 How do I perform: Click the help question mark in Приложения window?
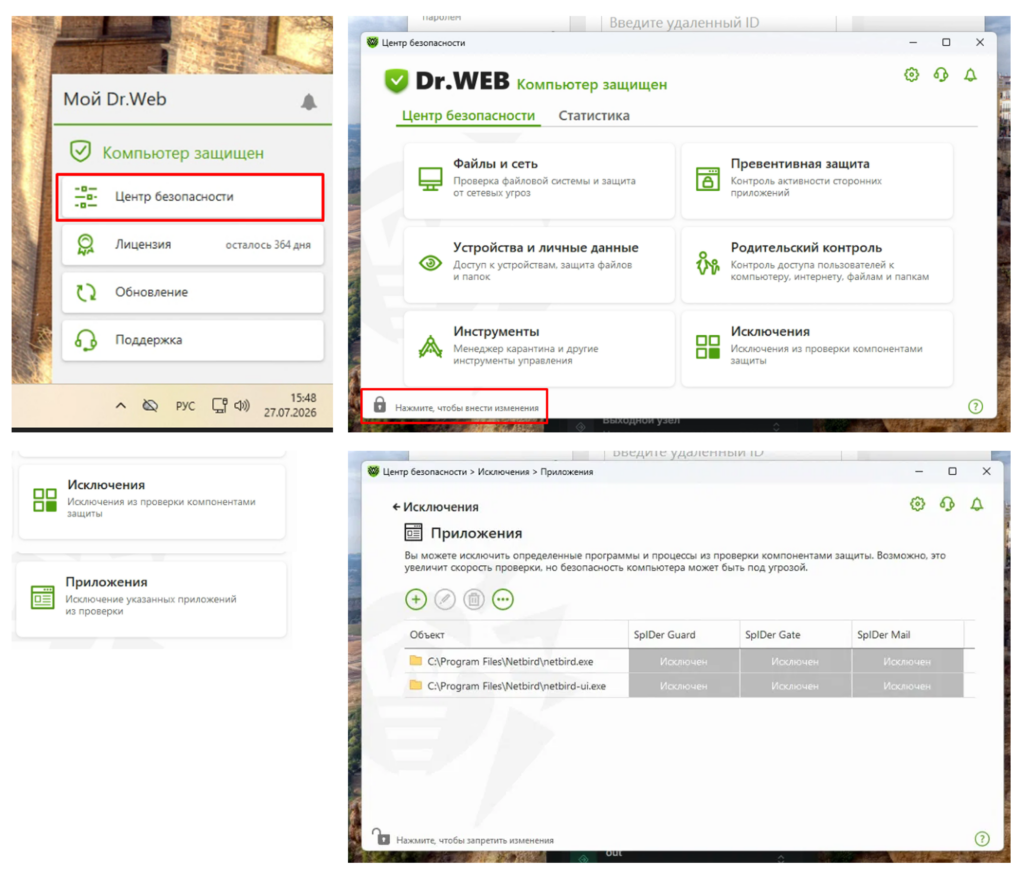(x=982, y=839)
